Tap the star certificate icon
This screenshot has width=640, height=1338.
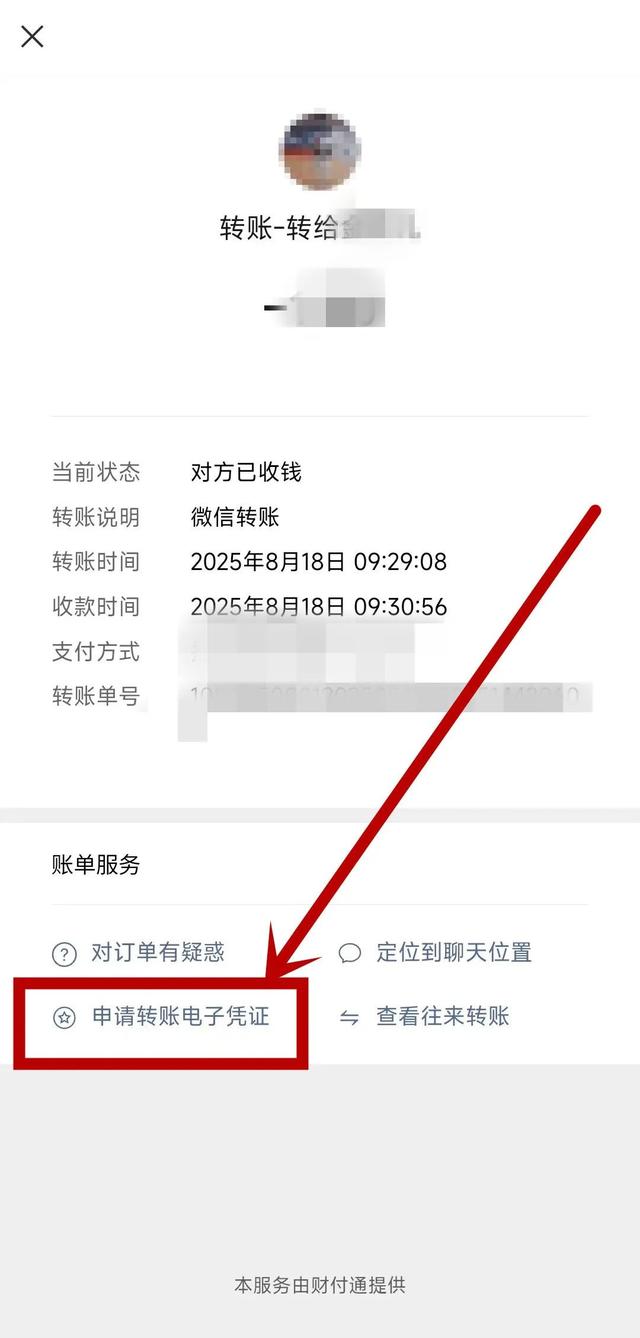64,1018
